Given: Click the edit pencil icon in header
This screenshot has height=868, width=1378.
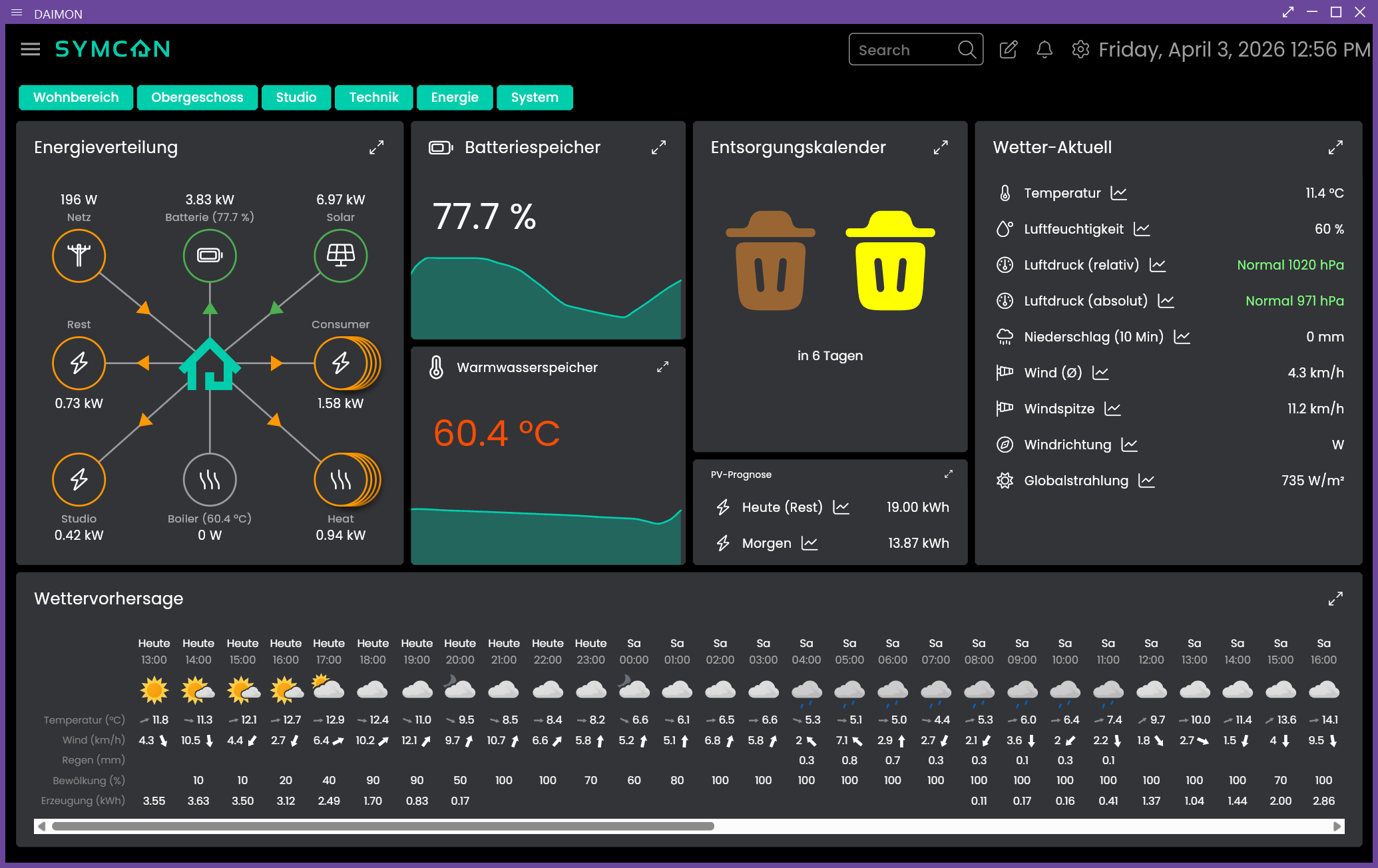Looking at the screenshot, I should click(x=1008, y=49).
